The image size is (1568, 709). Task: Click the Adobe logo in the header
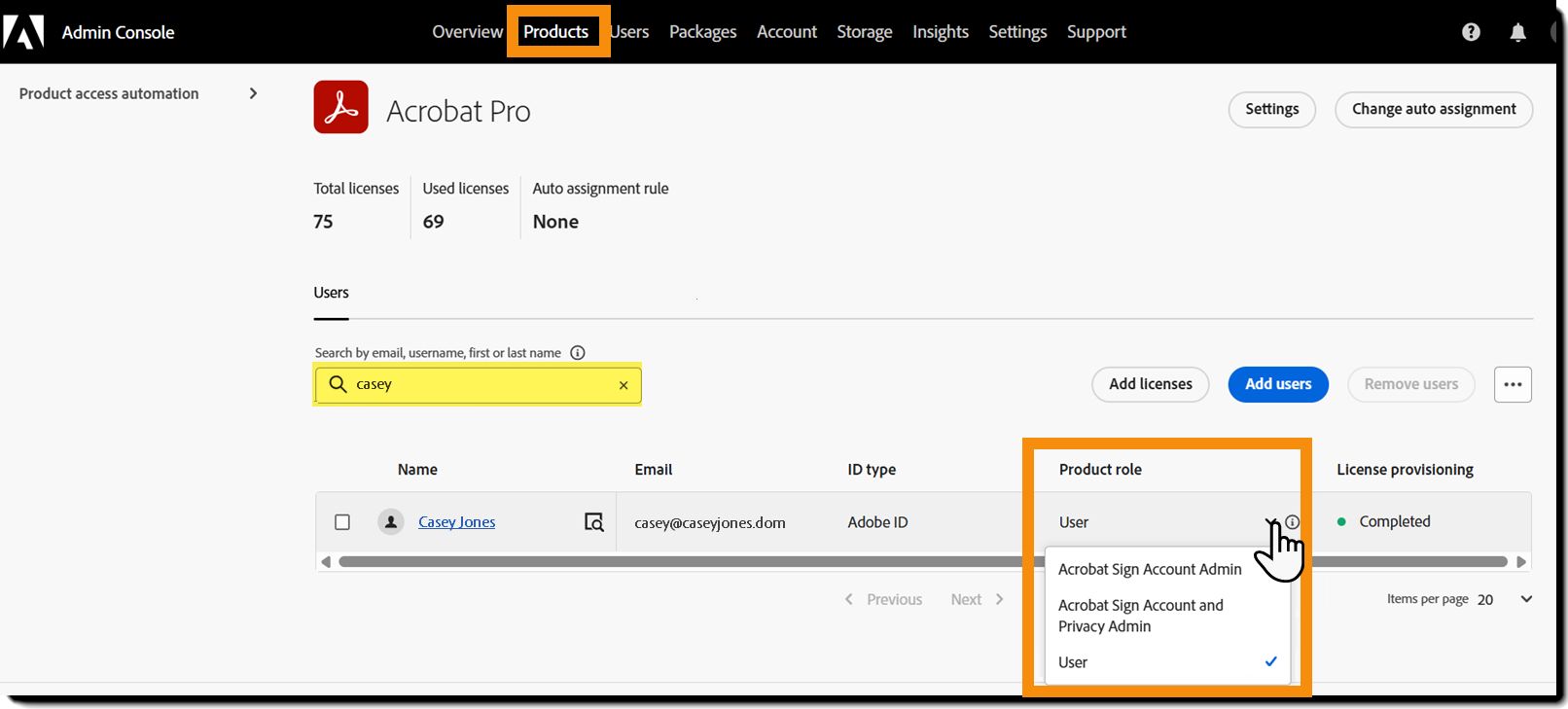23,32
